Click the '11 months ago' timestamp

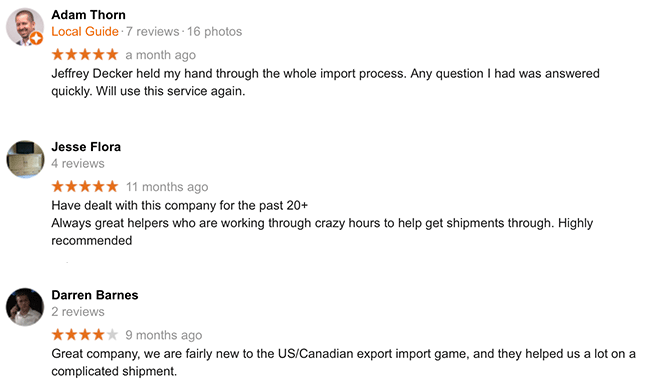coord(167,187)
